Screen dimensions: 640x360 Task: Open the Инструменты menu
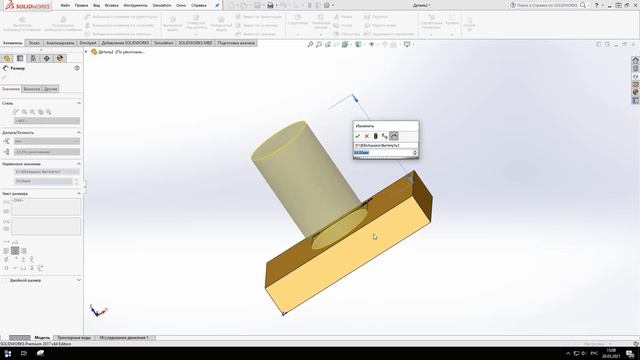pos(135,5)
